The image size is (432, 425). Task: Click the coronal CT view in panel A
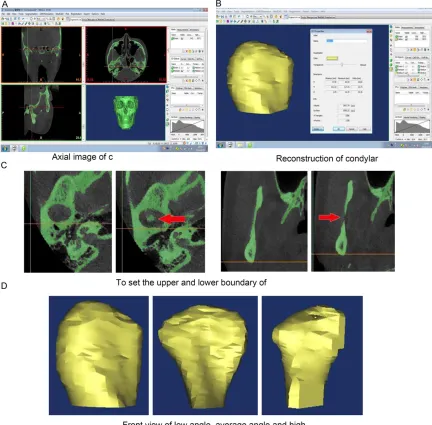41,55
